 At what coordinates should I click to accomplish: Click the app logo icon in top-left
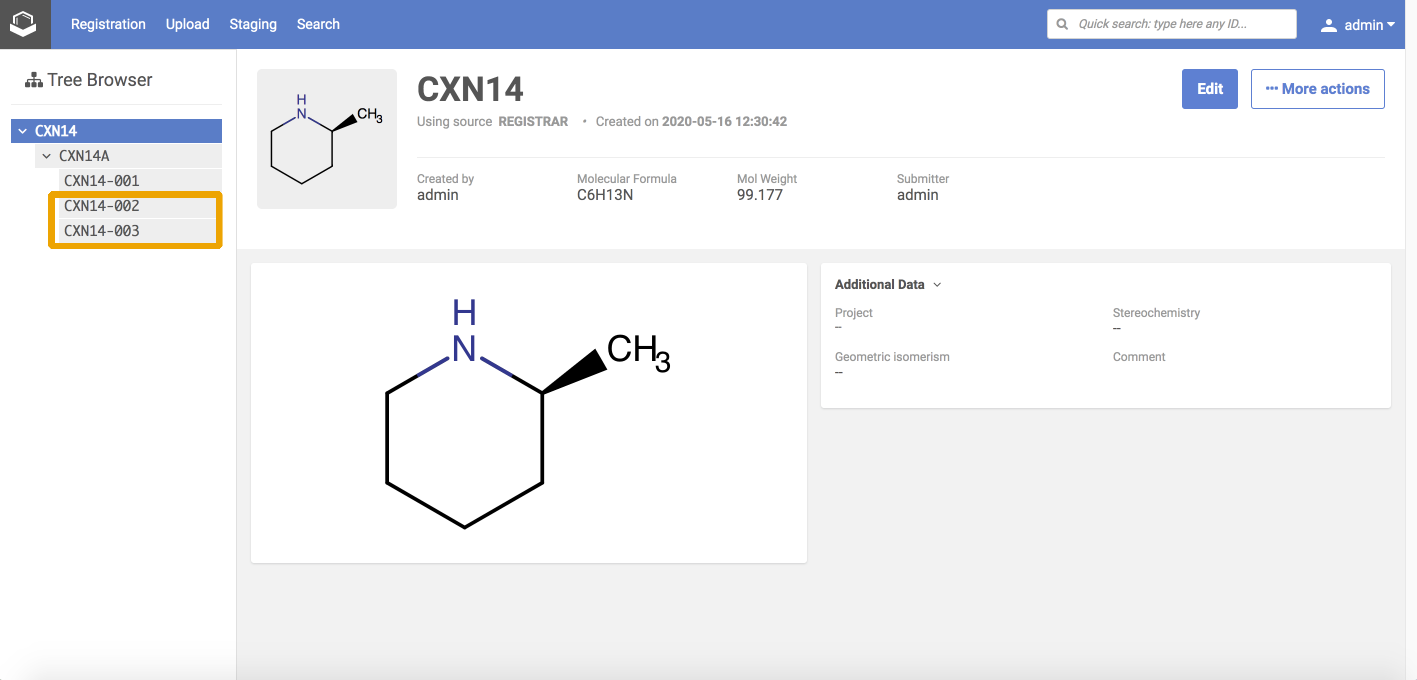coord(24,24)
